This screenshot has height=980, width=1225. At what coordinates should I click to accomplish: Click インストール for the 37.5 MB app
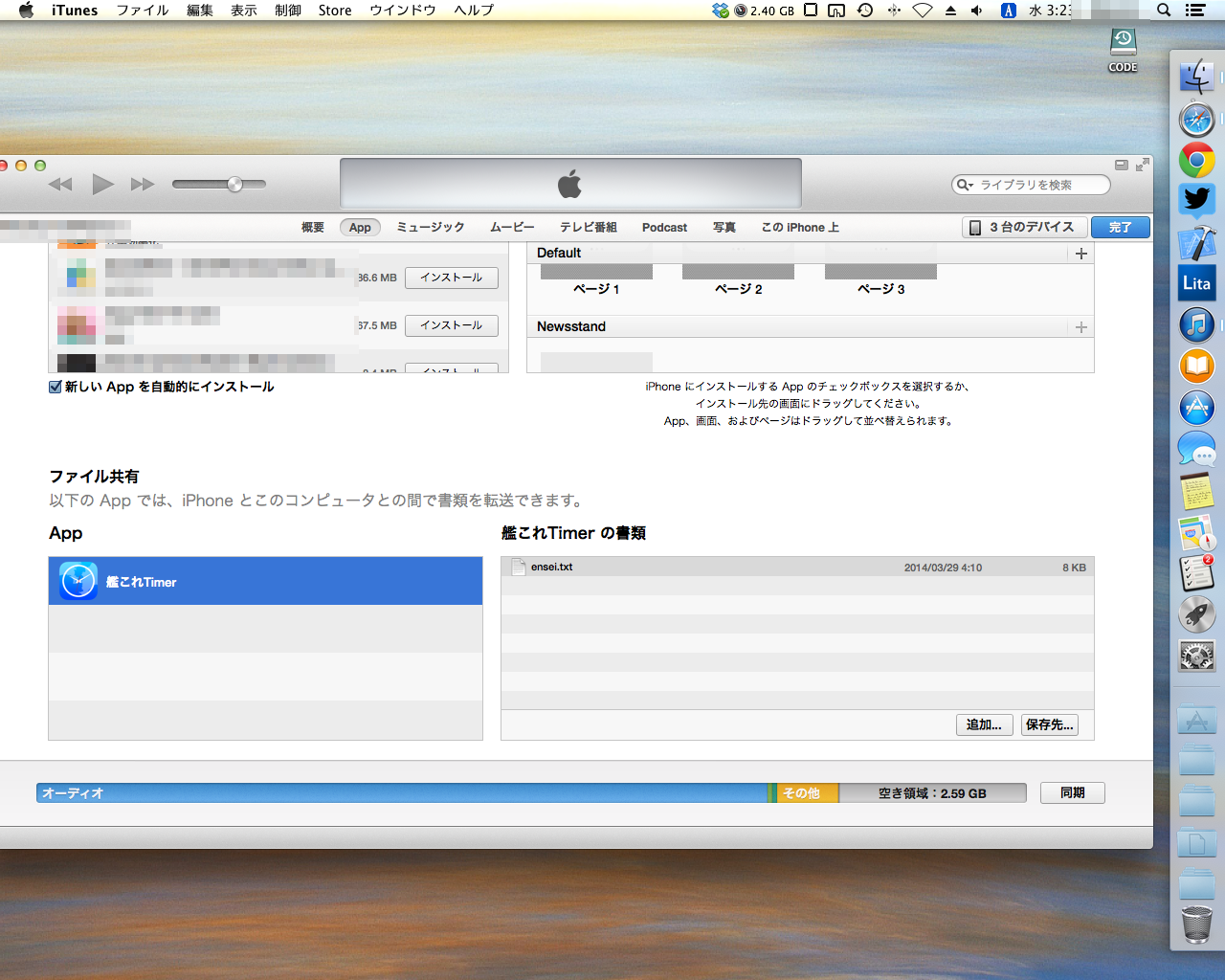point(452,325)
